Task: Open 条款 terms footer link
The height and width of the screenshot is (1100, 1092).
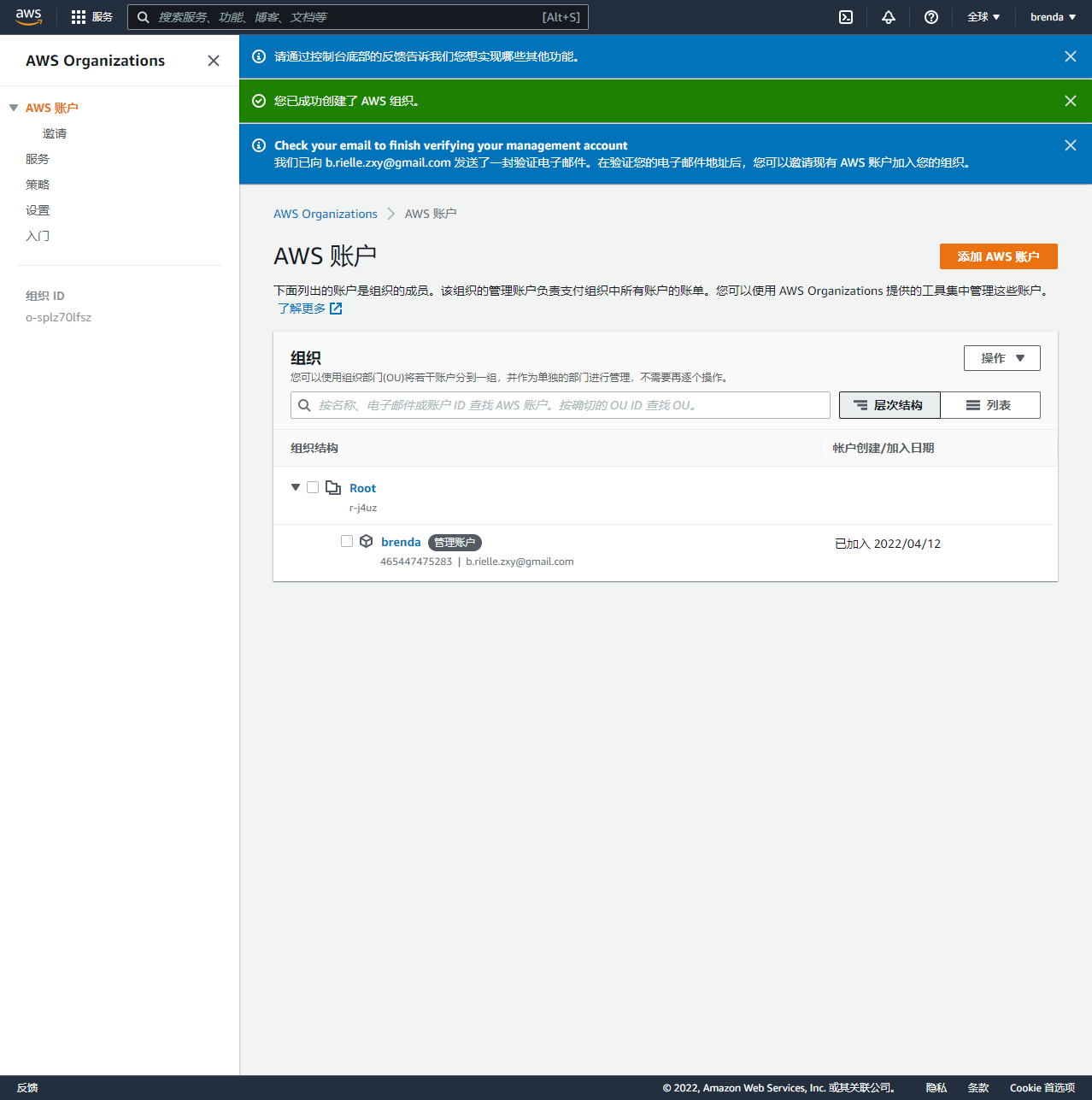Action: [978, 1088]
